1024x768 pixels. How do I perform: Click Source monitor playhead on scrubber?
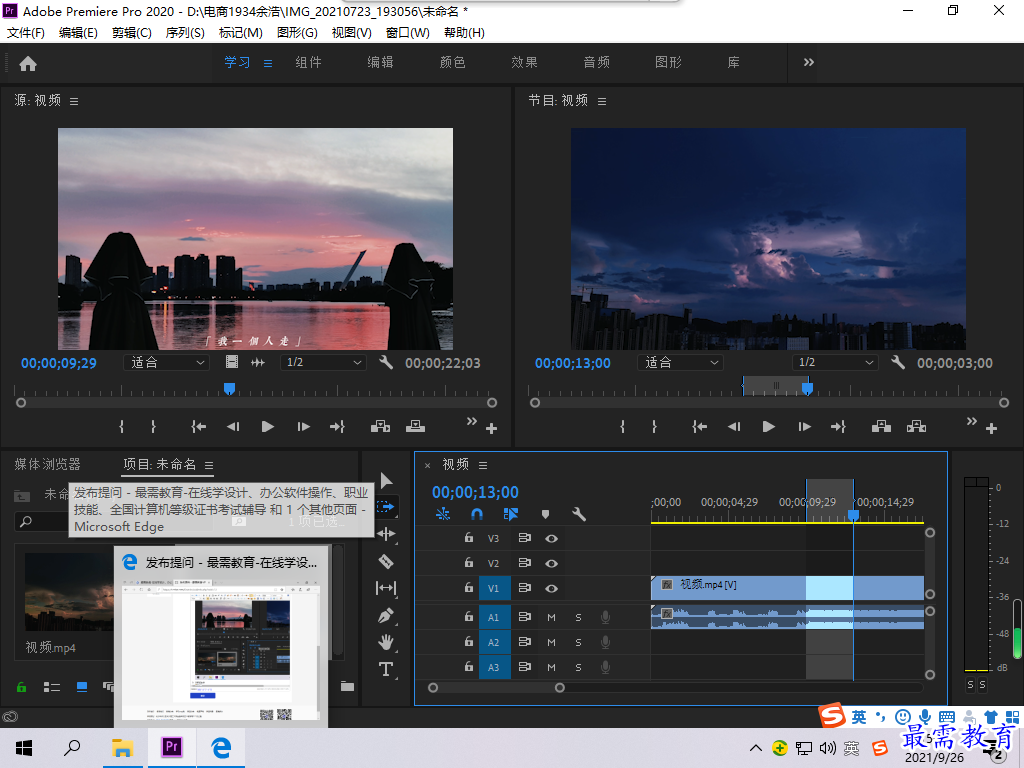click(x=229, y=389)
